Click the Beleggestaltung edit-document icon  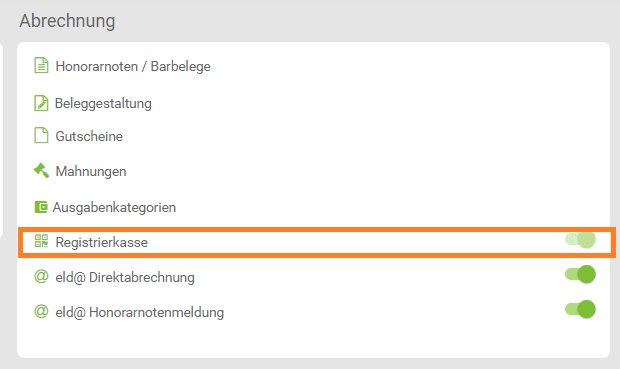click(x=41, y=103)
